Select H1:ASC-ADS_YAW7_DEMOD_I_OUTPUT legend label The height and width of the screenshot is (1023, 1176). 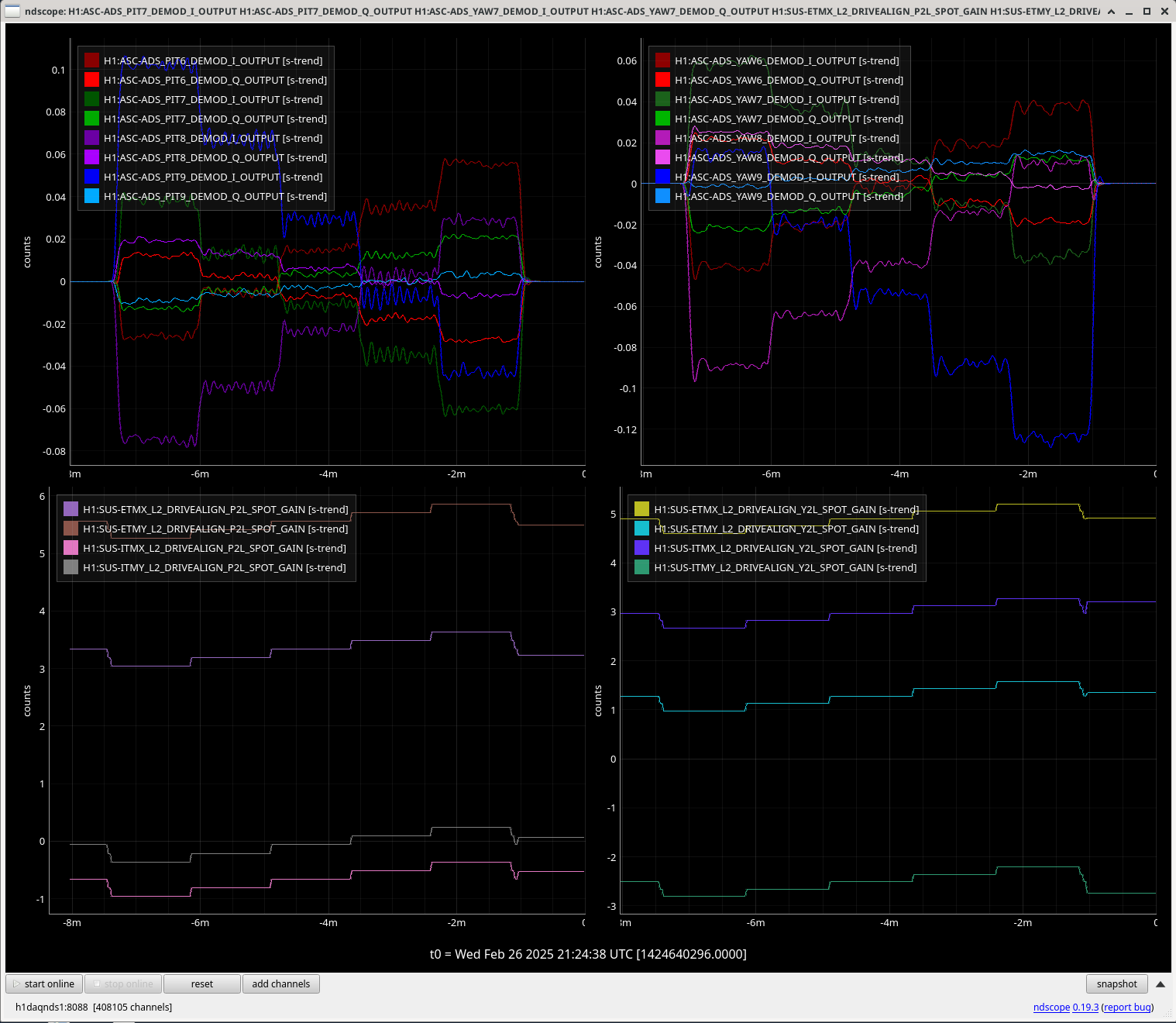point(787,99)
